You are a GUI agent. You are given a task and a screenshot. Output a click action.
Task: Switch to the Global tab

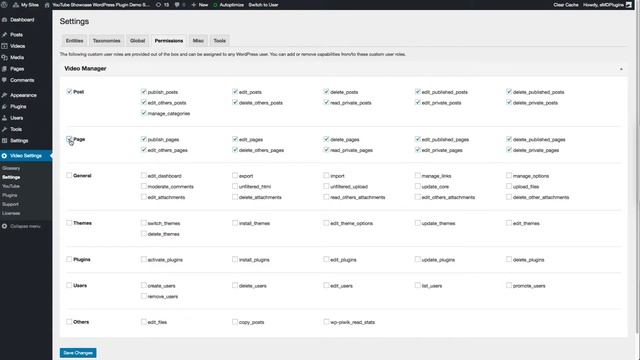pyautogui.click(x=138, y=40)
